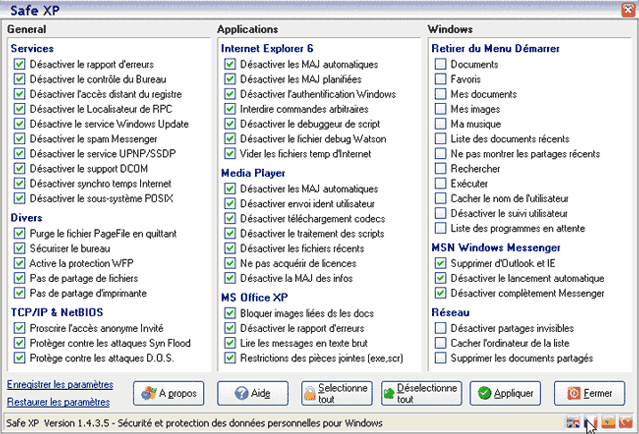The width and height of the screenshot is (639, 434).
Task: Toggle Désactiver les MAJ planifiées
Action: 230,79
